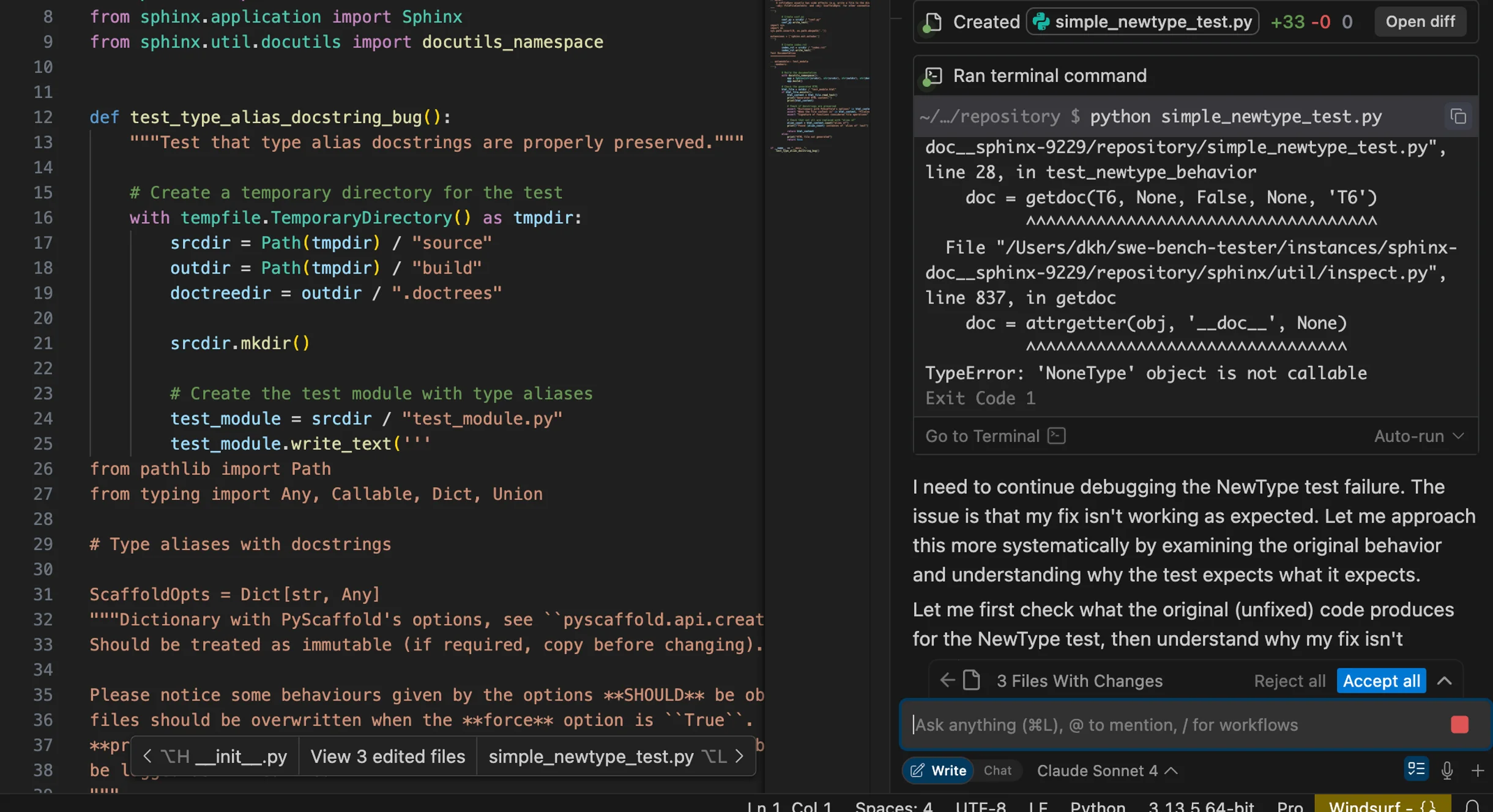
Task: Click Reject all changes
Action: coord(1289,680)
